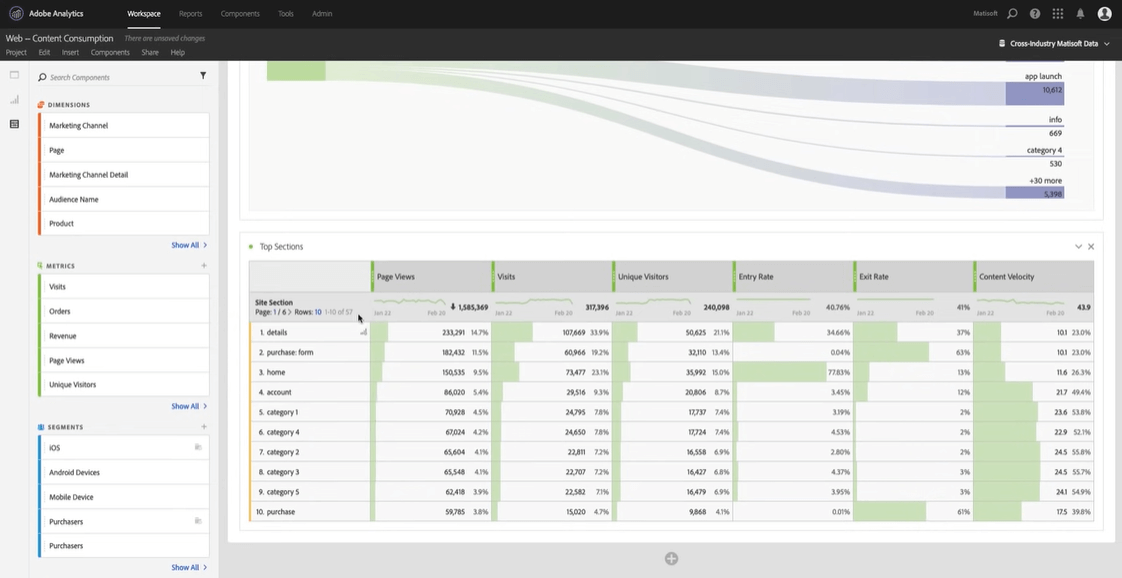Open the apps grid switcher icon
1122x578 pixels.
[1058, 14]
